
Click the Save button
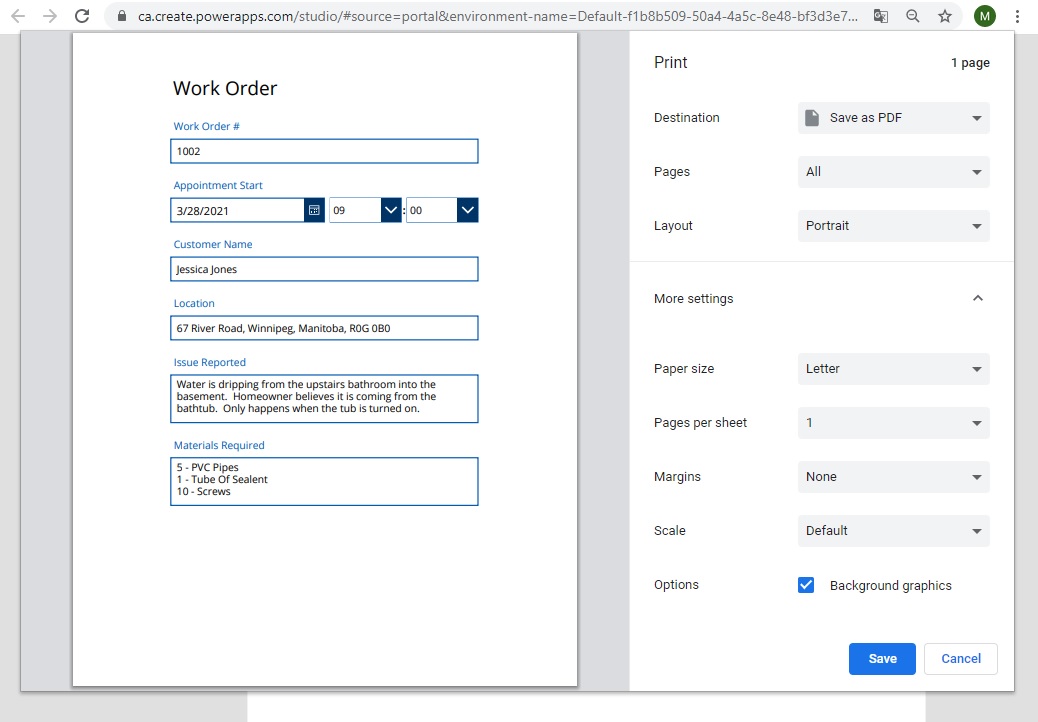(x=882, y=659)
